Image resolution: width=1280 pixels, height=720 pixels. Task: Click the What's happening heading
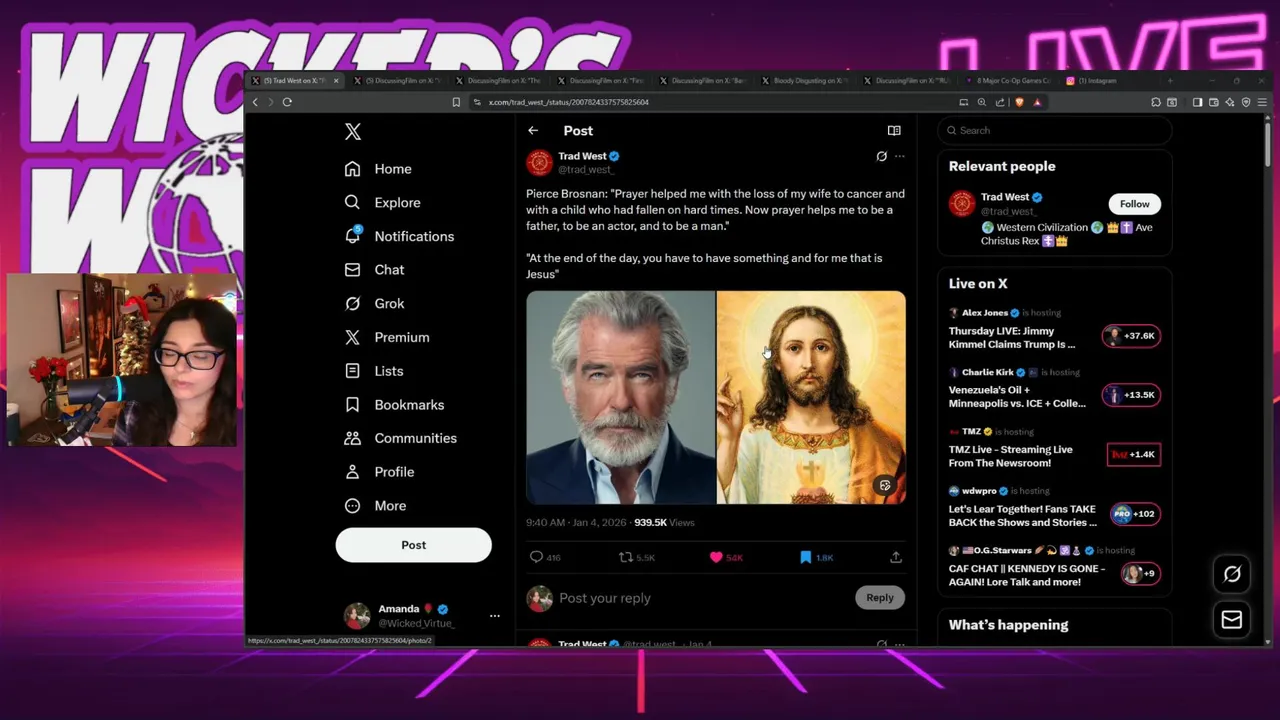point(1008,625)
